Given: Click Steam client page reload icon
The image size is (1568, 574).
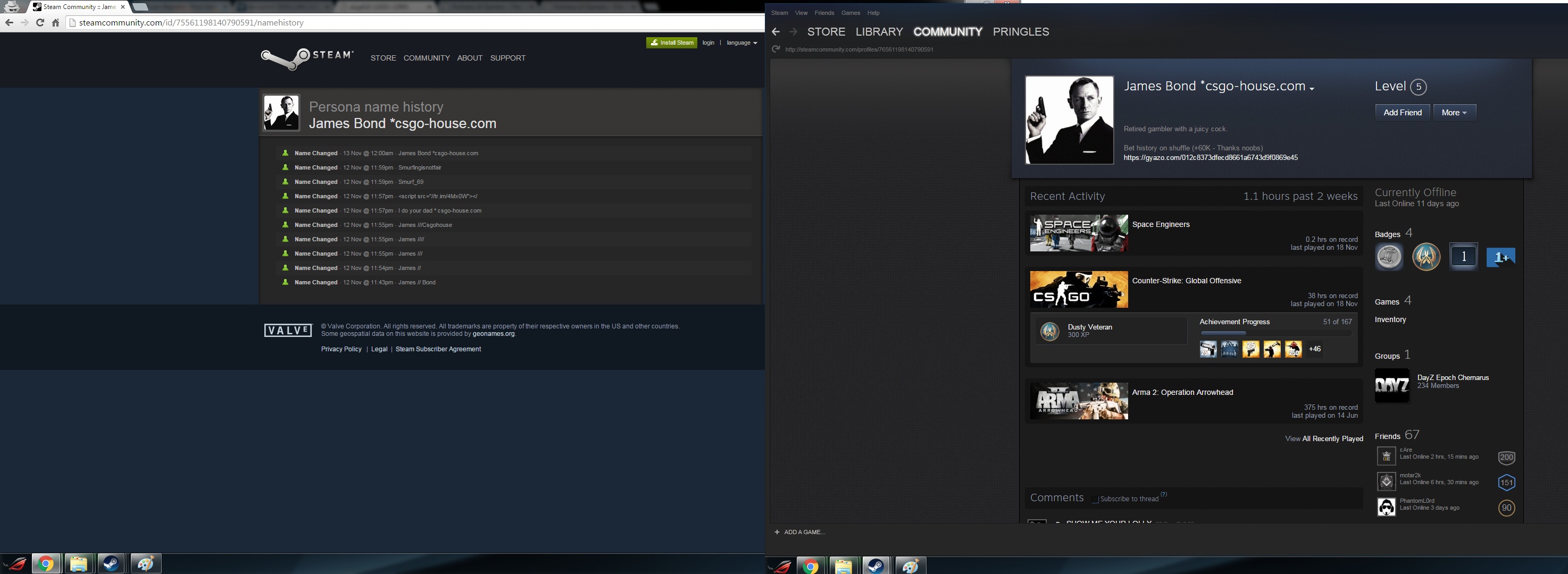Looking at the screenshot, I should 775,49.
